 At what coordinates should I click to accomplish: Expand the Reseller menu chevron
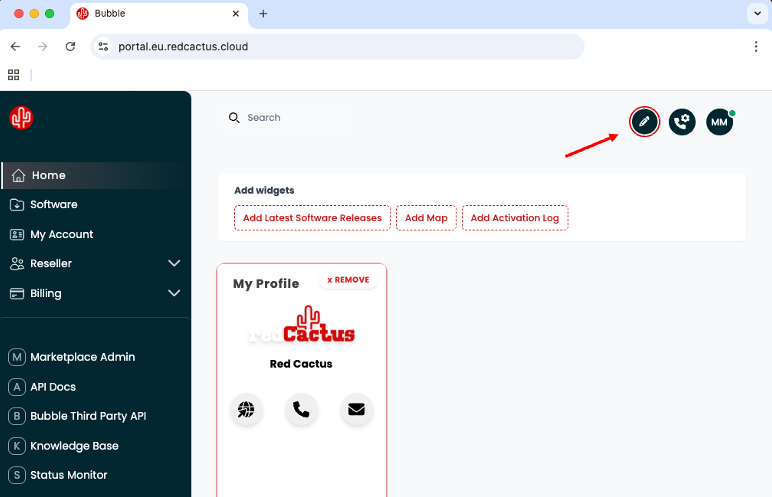(x=174, y=264)
